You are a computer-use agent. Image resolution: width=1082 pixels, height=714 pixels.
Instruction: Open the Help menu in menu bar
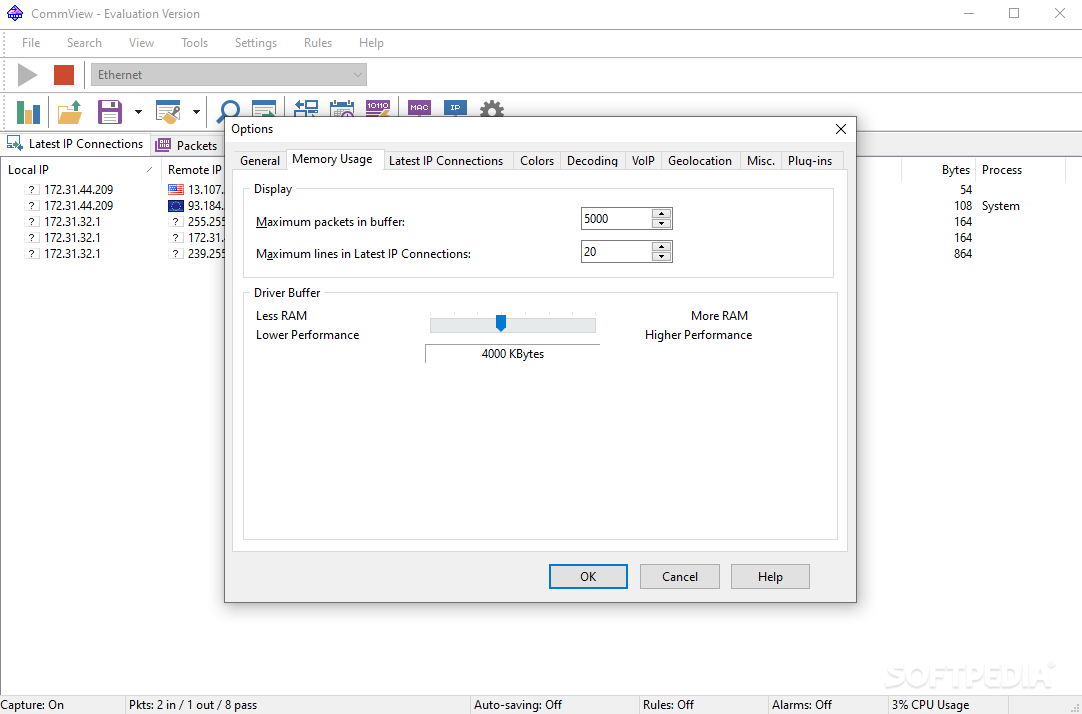pos(371,43)
